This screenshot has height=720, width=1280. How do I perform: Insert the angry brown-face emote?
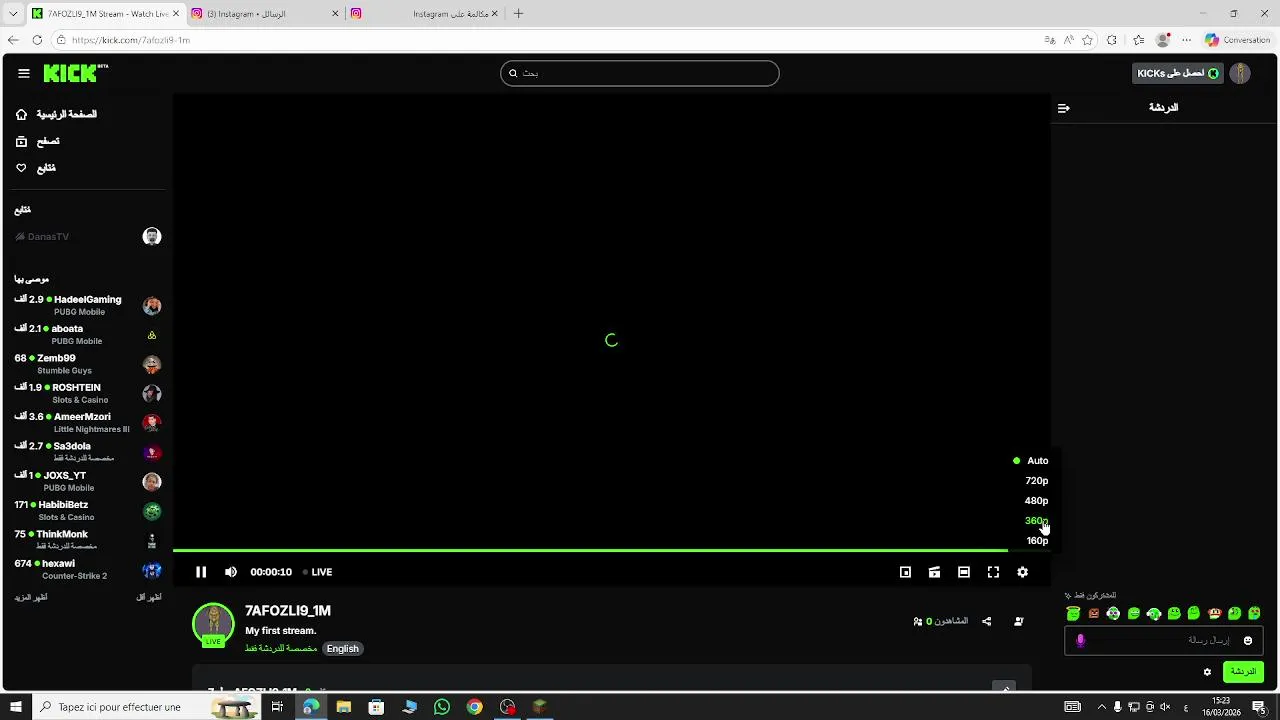click(x=1093, y=613)
